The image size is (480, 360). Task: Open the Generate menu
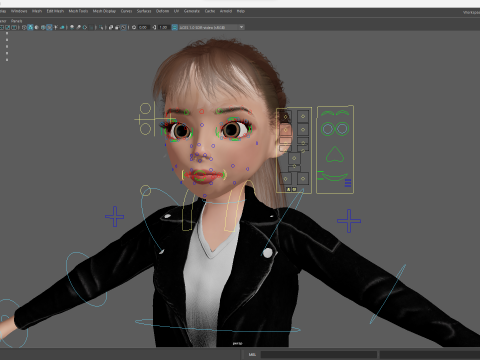(x=192, y=11)
